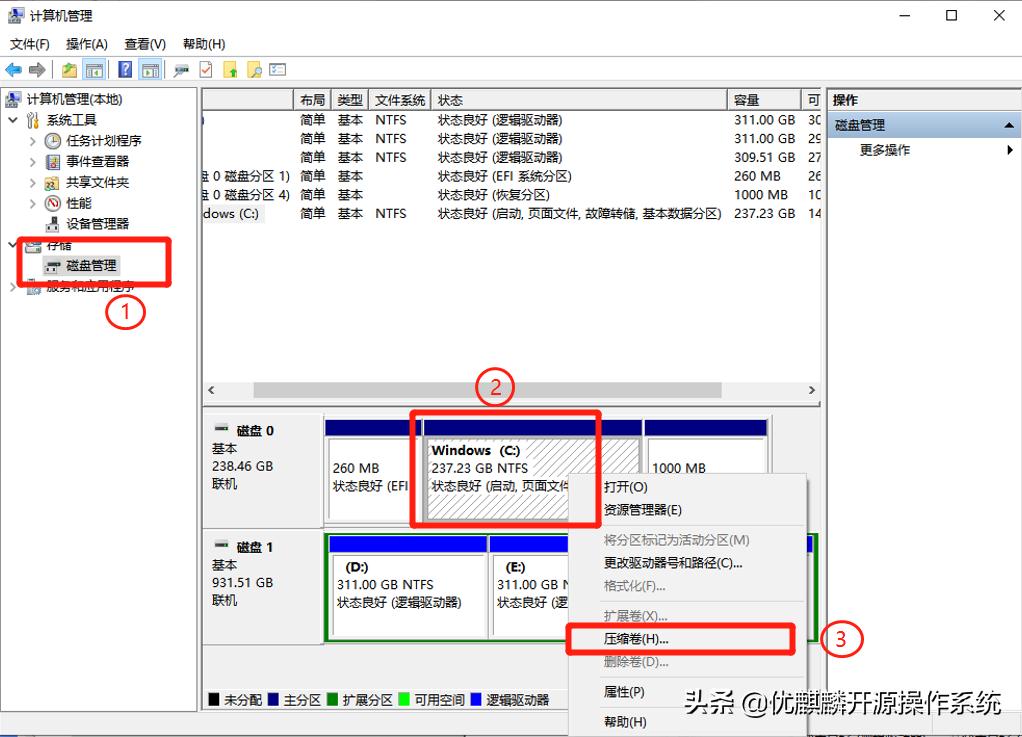This screenshot has width=1022, height=737.
Task: Open the 操作(A) menu
Action: [86, 43]
